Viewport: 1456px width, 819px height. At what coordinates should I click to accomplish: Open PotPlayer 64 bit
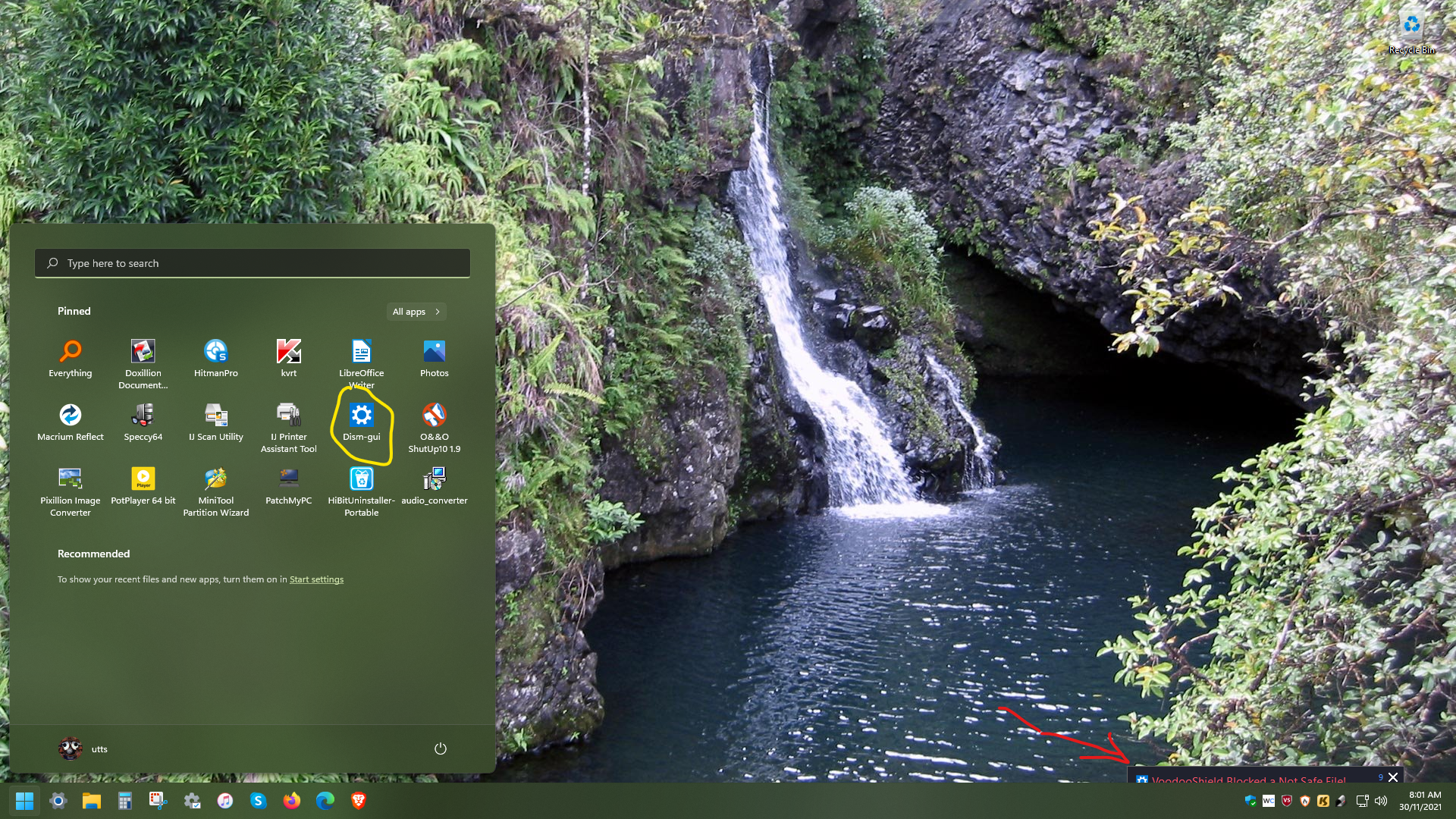[x=143, y=486]
